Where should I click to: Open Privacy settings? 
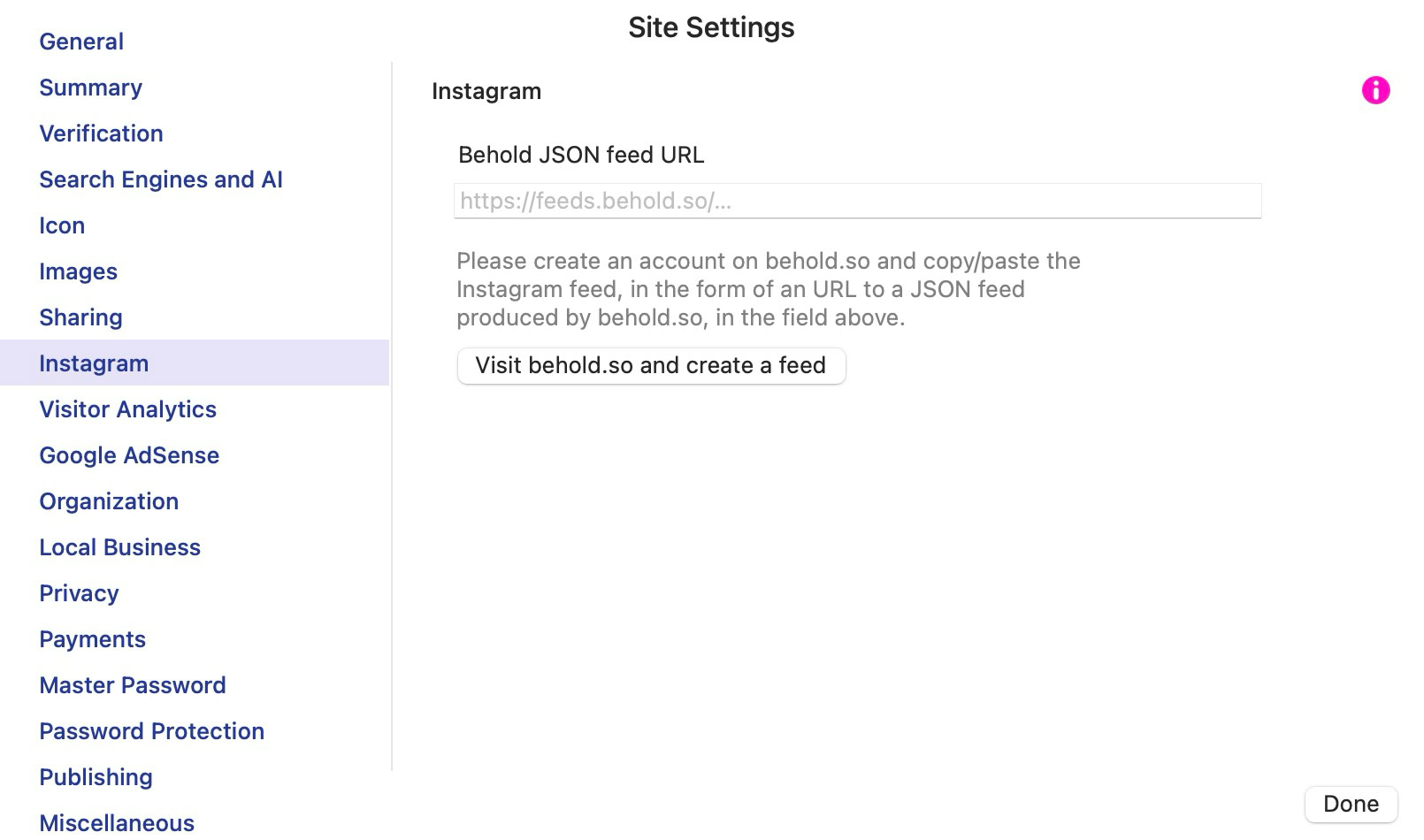(79, 593)
